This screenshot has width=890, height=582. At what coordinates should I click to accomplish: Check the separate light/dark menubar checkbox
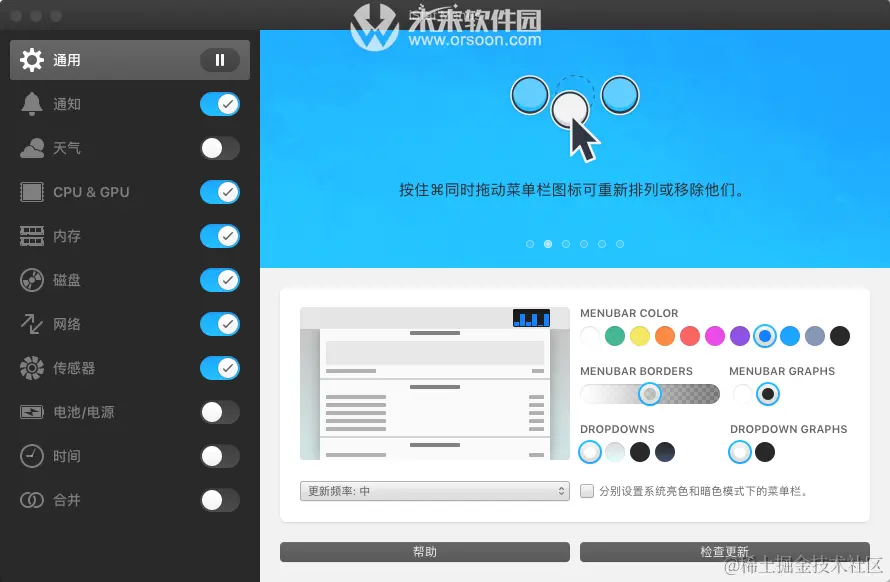[x=587, y=491]
